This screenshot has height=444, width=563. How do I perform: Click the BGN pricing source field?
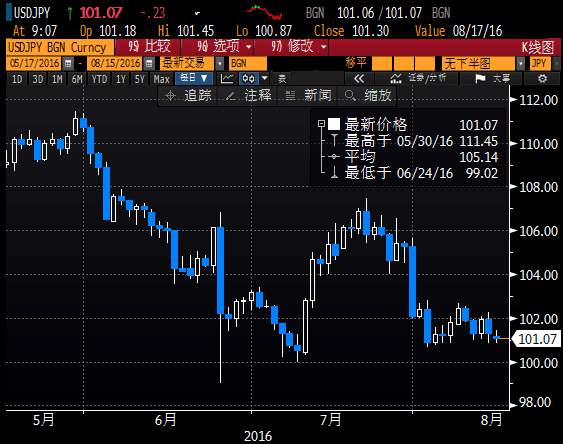[x=247, y=64]
